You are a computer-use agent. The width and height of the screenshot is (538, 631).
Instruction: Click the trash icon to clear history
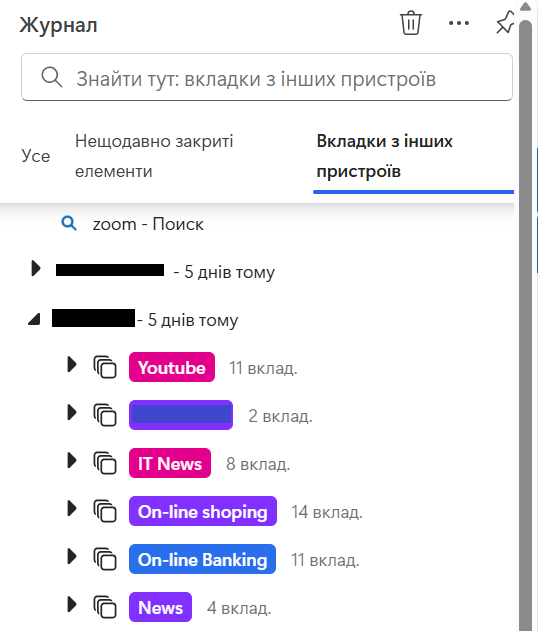(x=410, y=23)
